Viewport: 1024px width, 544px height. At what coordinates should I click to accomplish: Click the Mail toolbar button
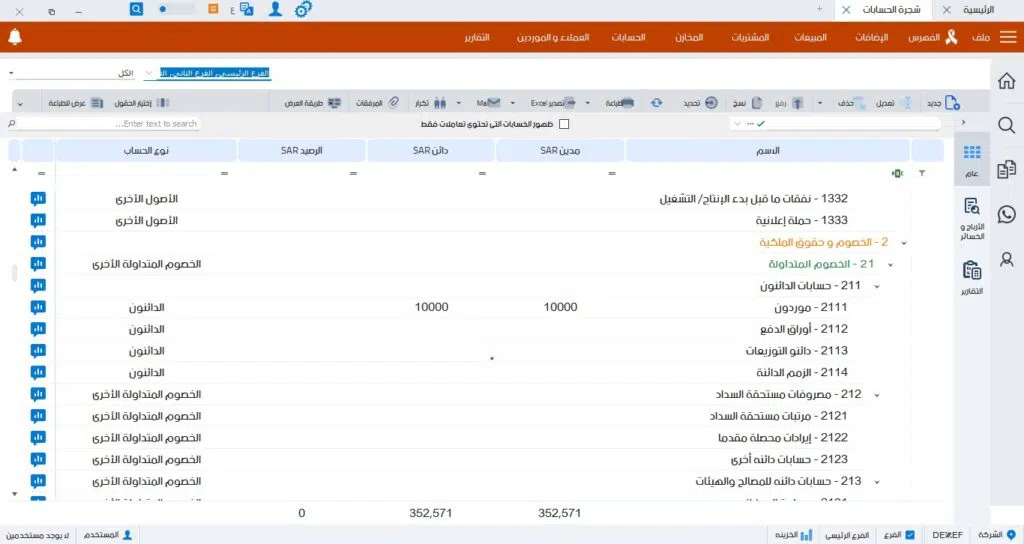click(x=488, y=103)
